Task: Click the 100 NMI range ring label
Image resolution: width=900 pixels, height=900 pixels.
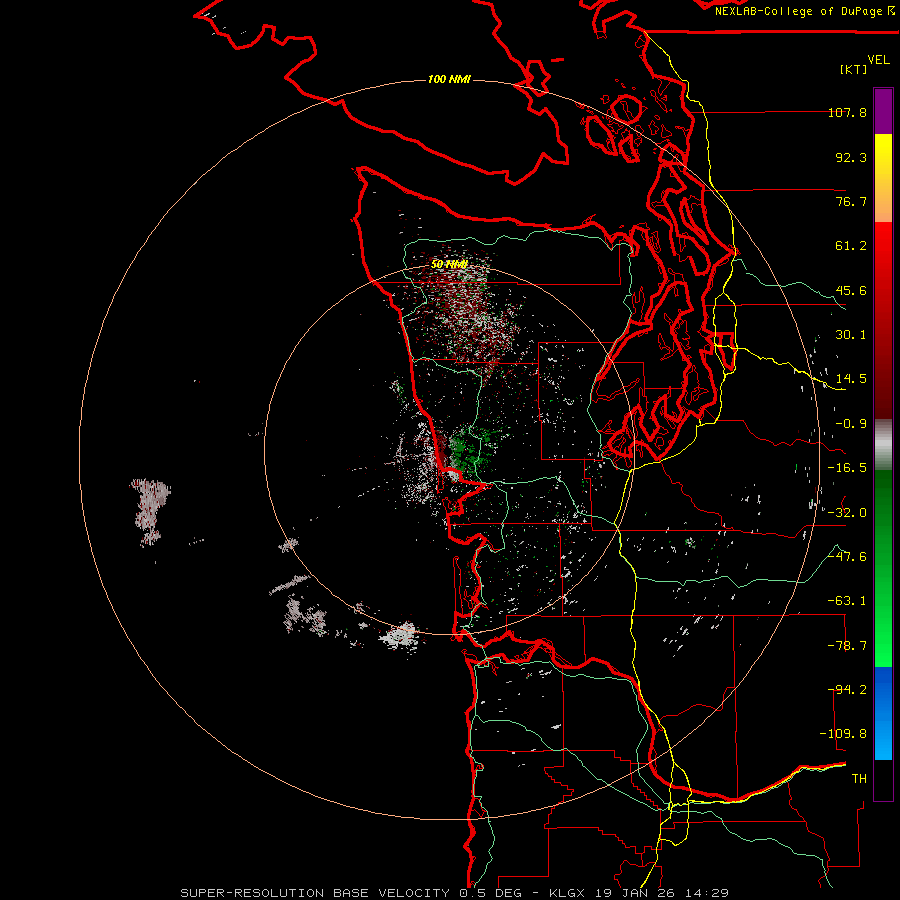Action: coord(449,79)
